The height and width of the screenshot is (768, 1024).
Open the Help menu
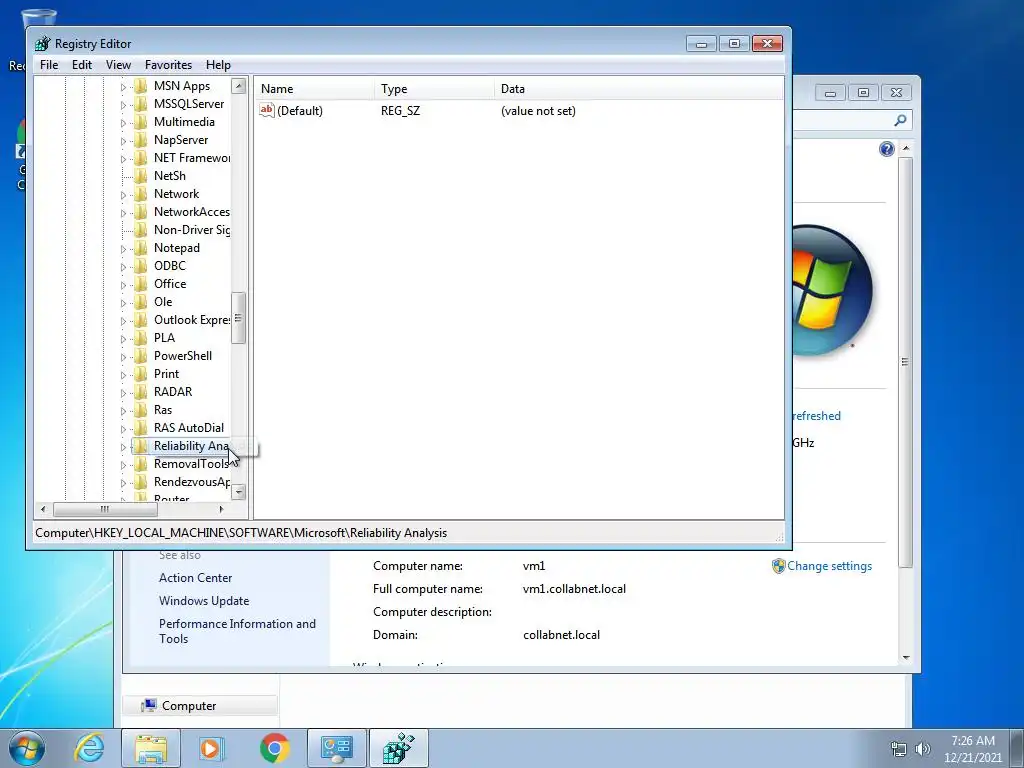click(x=218, y=65)
